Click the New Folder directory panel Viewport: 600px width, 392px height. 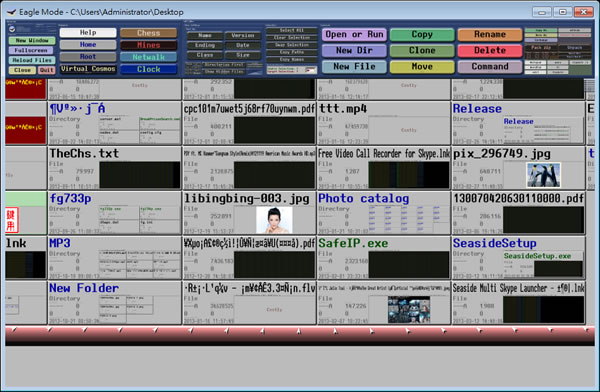point(114,302)
